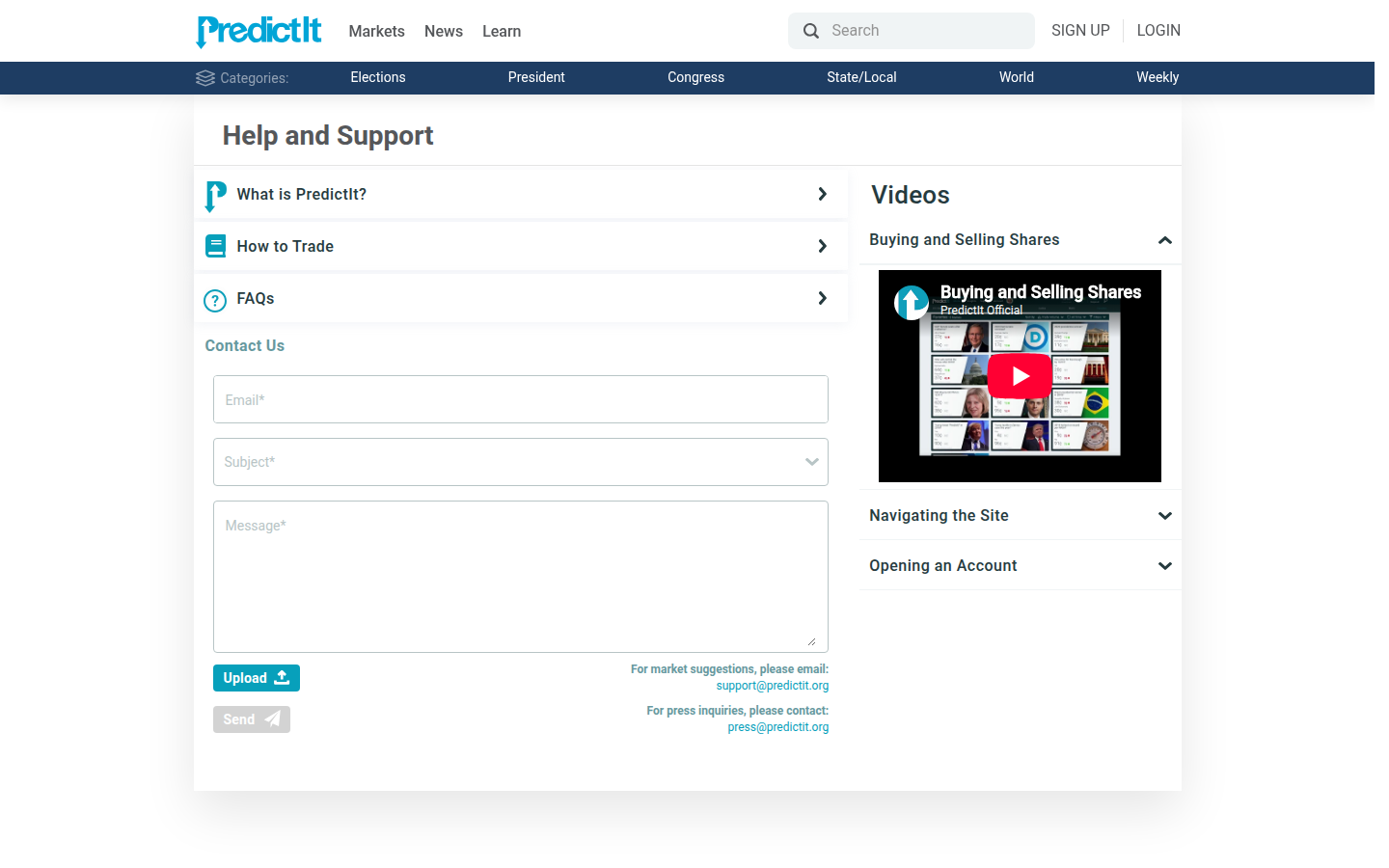
Task: Select the President category
Action: tap(536, 77)
